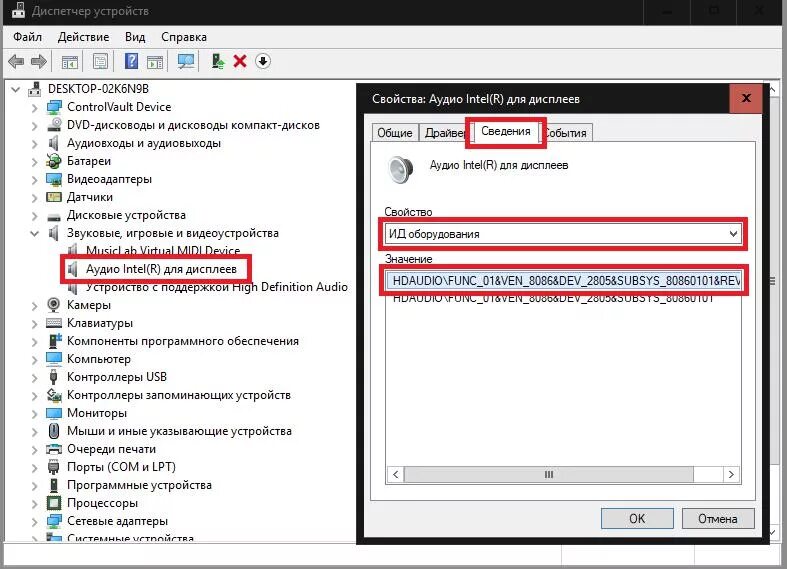The width and height of the screenshot is (787, 569).
Task: Click the Батареи battery icon
Action: 54,161
